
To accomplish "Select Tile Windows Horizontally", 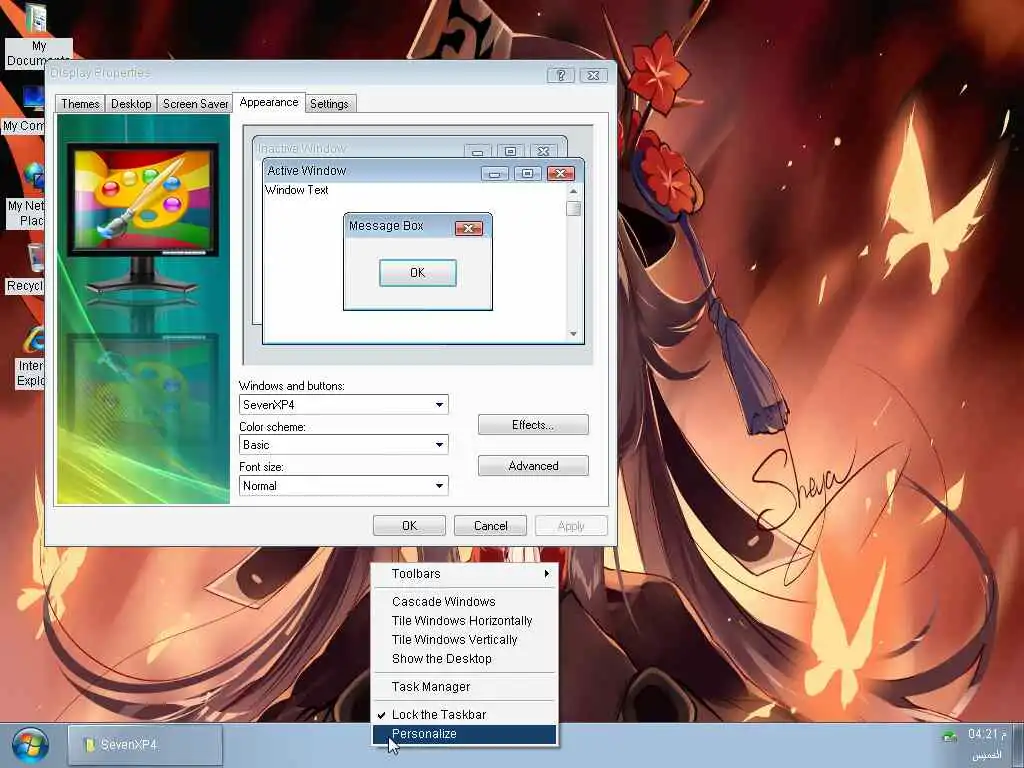I will [x=464, y=620].
